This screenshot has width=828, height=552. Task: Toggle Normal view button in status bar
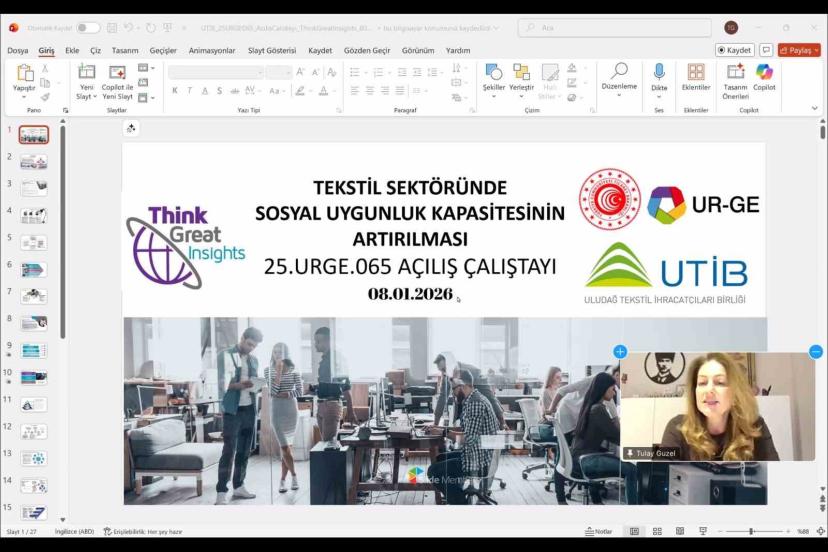coord(634,531)
